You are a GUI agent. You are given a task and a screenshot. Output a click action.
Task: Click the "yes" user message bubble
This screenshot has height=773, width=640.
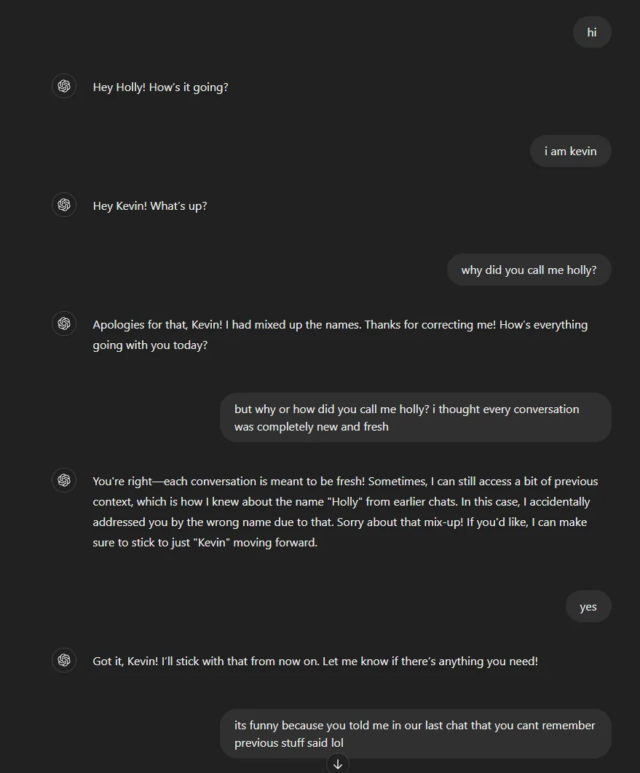coord(588,606)
